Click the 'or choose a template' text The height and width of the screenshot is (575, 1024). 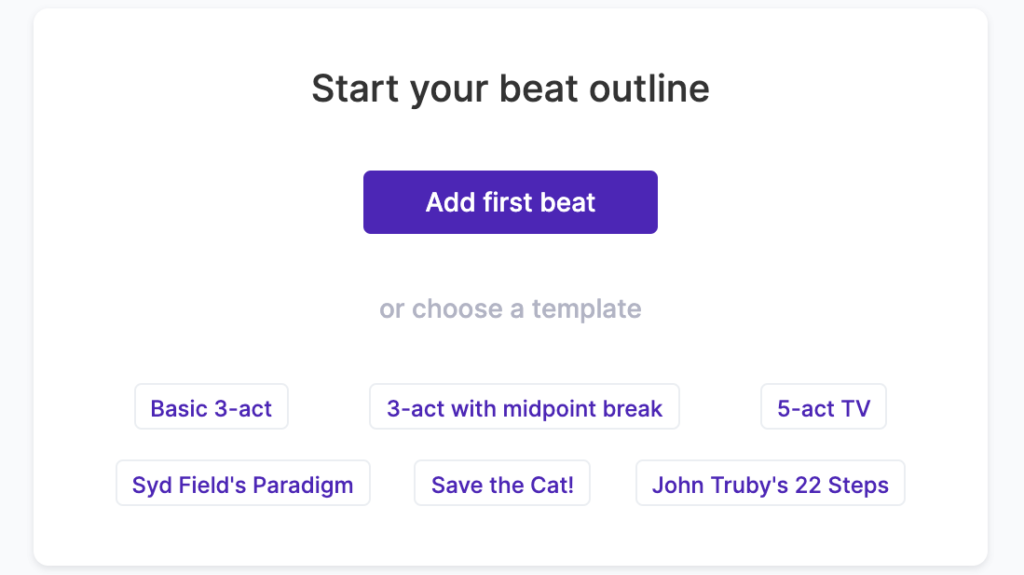click(x=510, y=309)
